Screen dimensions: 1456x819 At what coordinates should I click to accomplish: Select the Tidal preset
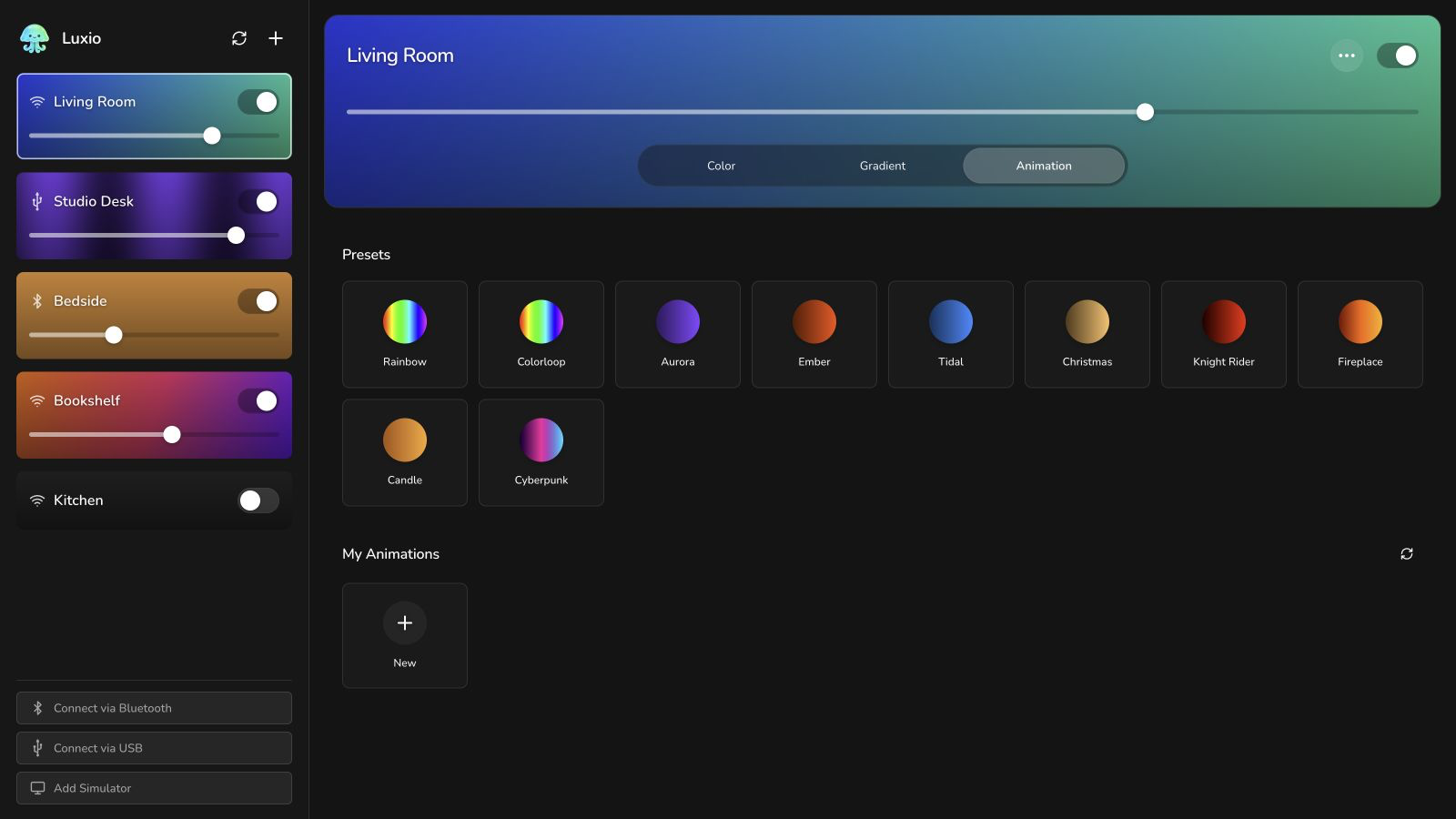click(x=951, y=334)
